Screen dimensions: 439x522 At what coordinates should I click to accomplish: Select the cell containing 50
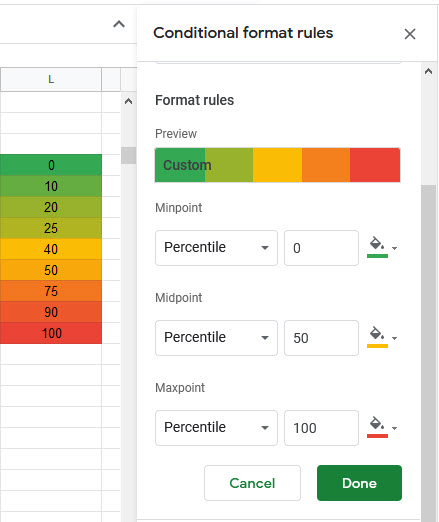coord(51,270)
